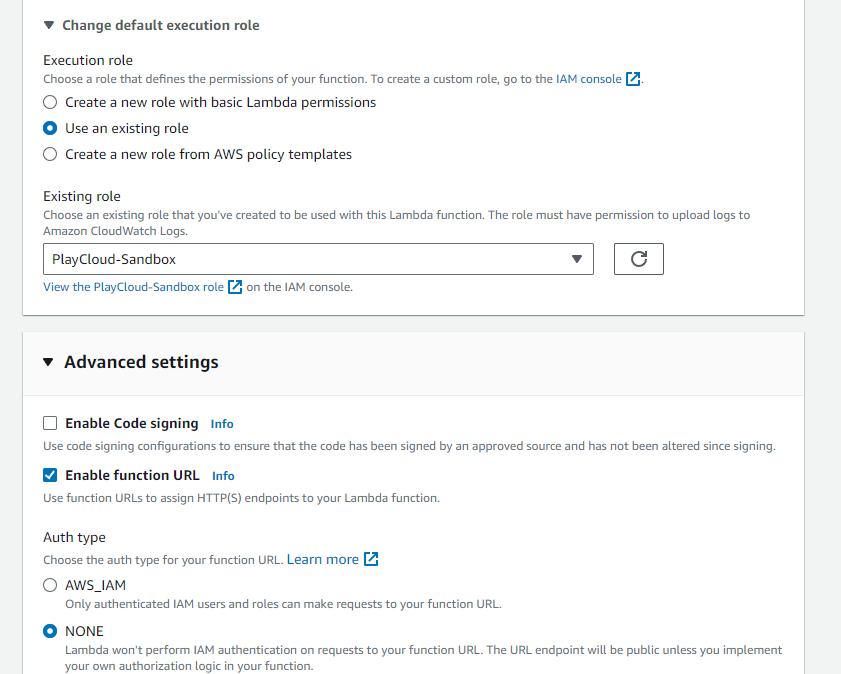Choose NONE auth type

coord(50,631)
